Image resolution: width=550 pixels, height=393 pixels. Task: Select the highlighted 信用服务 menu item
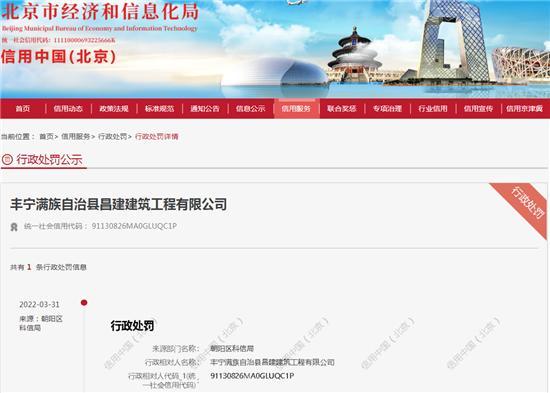pos(296,109)
